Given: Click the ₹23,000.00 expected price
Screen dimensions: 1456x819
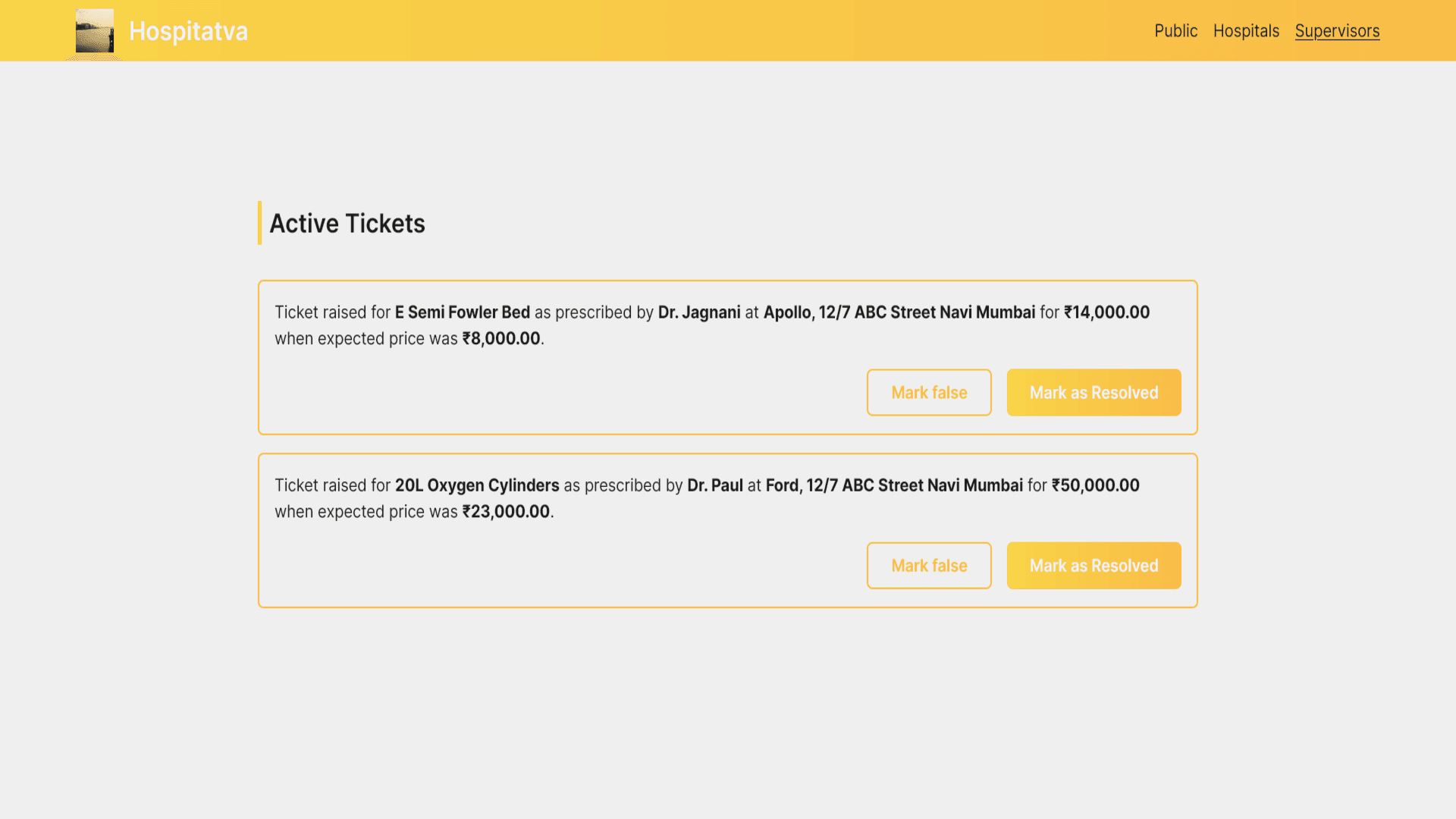Looking at the screenshot, I should pos(506,512).
